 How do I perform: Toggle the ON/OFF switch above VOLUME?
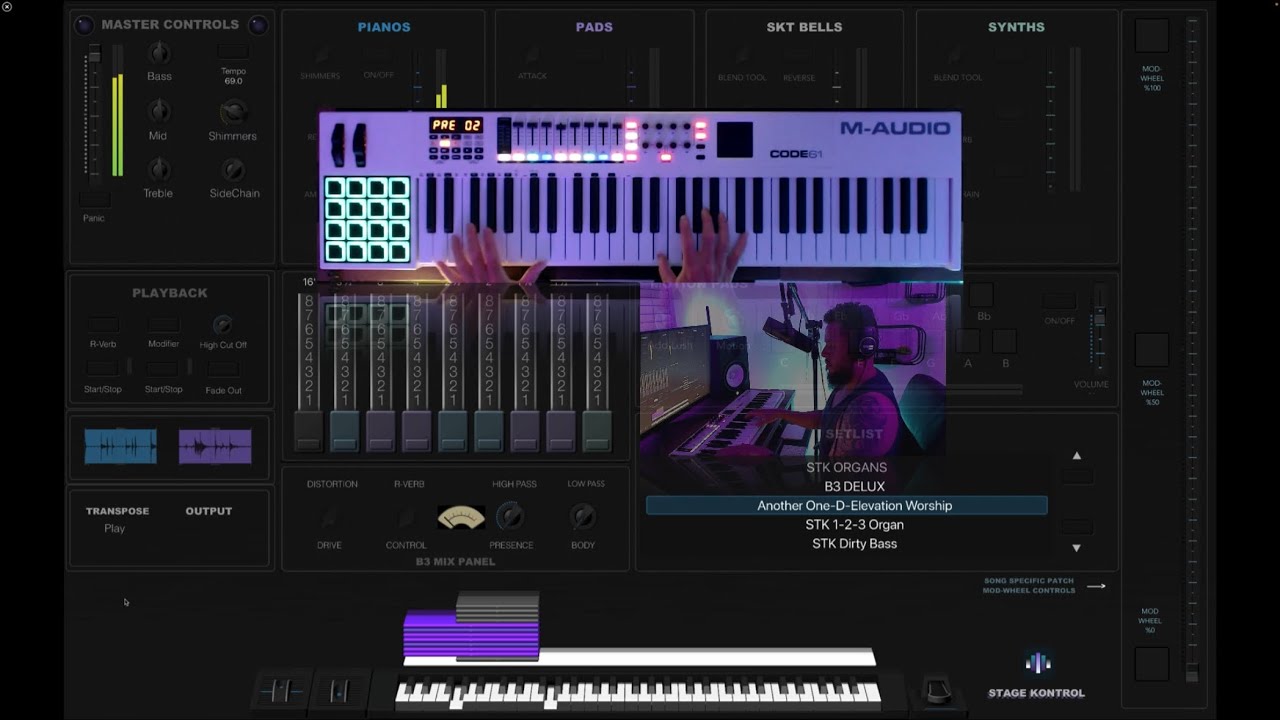click(1060, 301)
